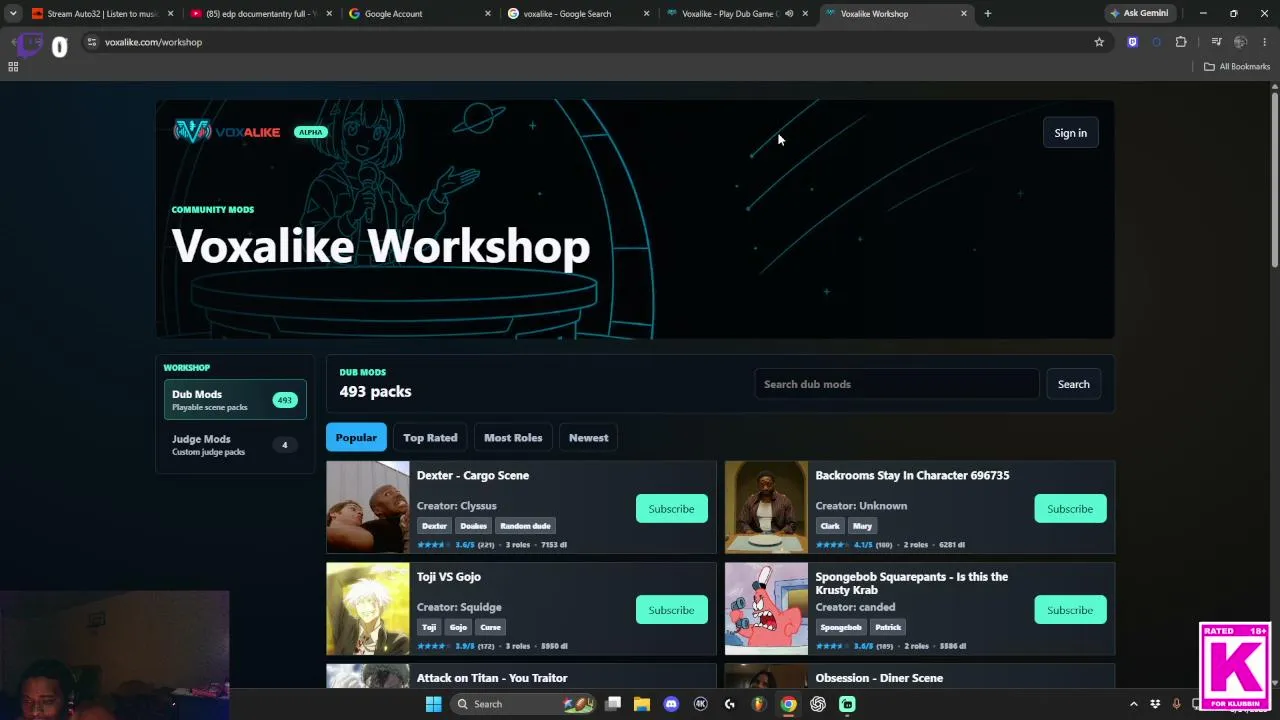Select the Popular sort tab
1280x720 pixels.
pyautogui.click(x=356, y=438)
